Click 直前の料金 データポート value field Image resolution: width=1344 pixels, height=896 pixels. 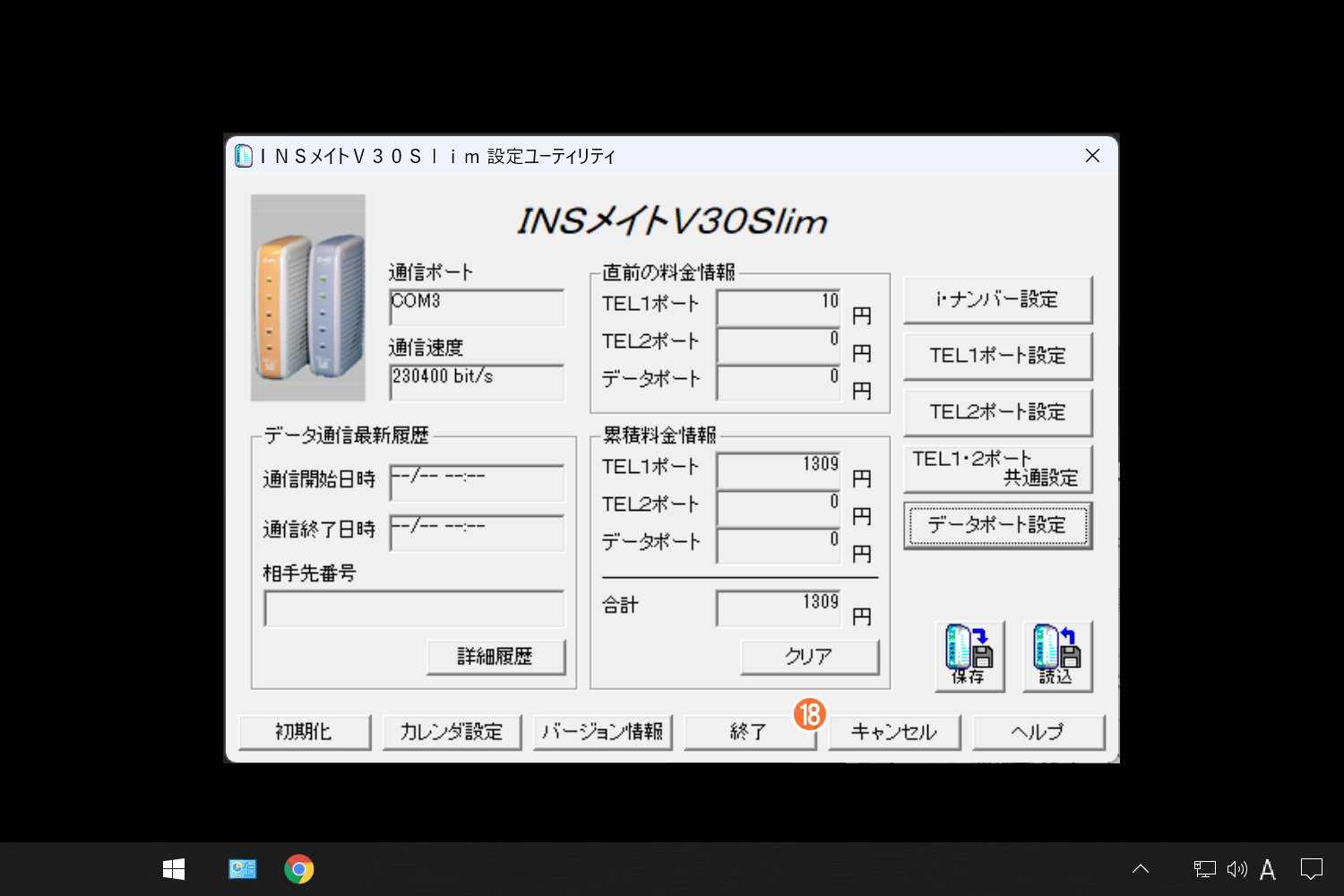(x=779, y=383)
